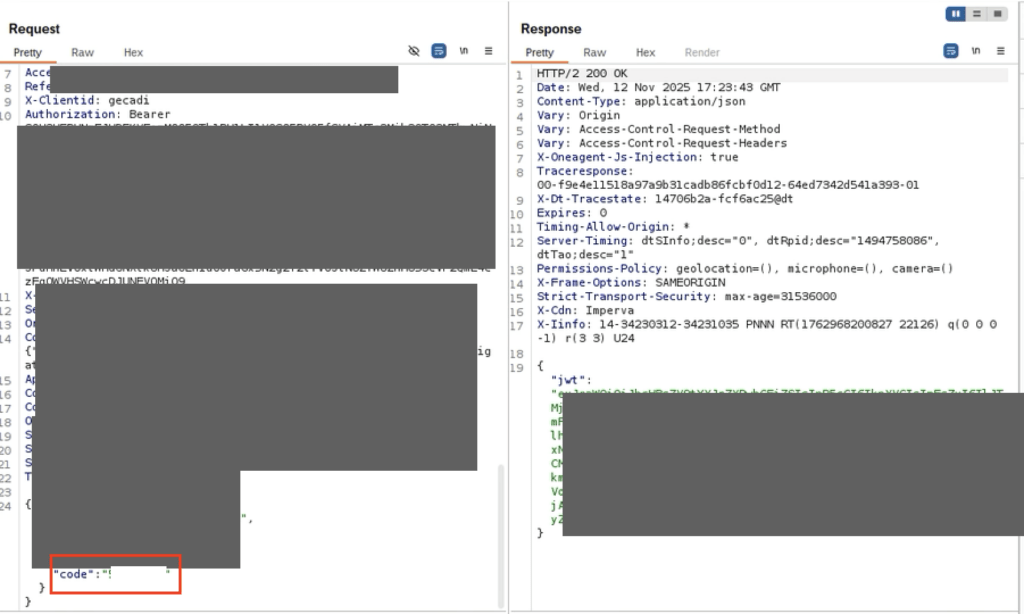Switch Request view to Raw tab
The image size is (1024, 614).
(82, 52)
